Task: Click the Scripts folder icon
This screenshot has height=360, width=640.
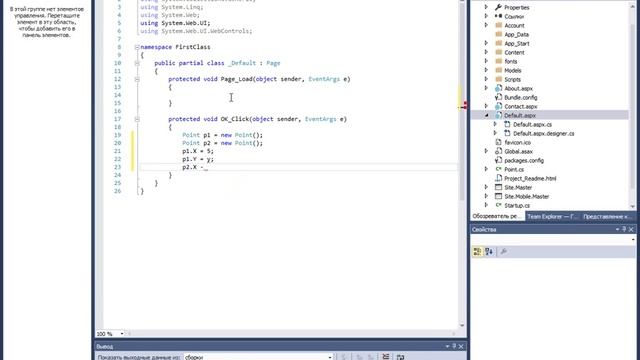Action: coord(498,79)
